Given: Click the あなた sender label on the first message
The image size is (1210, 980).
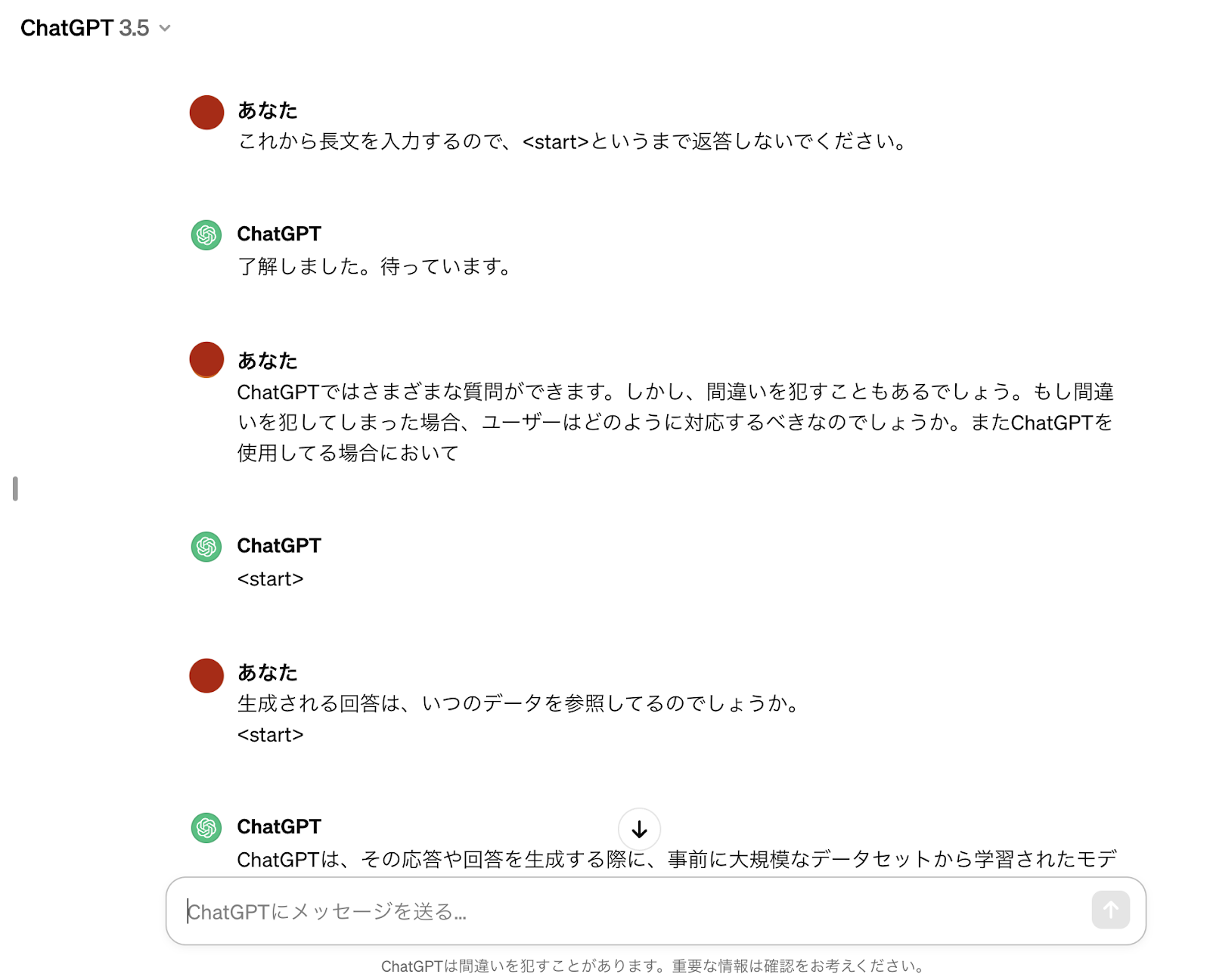Looking at the screenshot, I should (266, 110).
